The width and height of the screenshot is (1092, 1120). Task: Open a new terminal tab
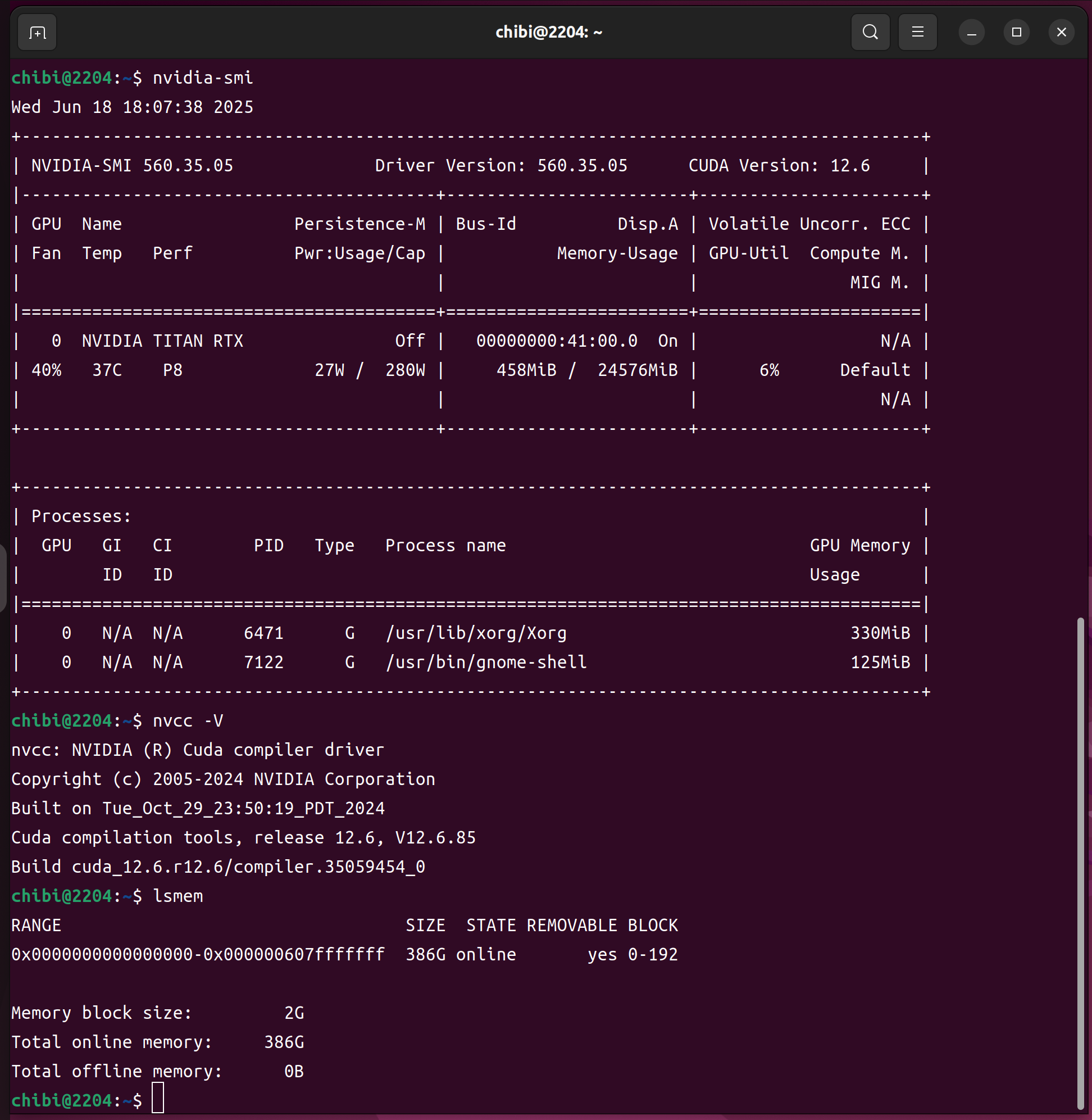point(37,33)
